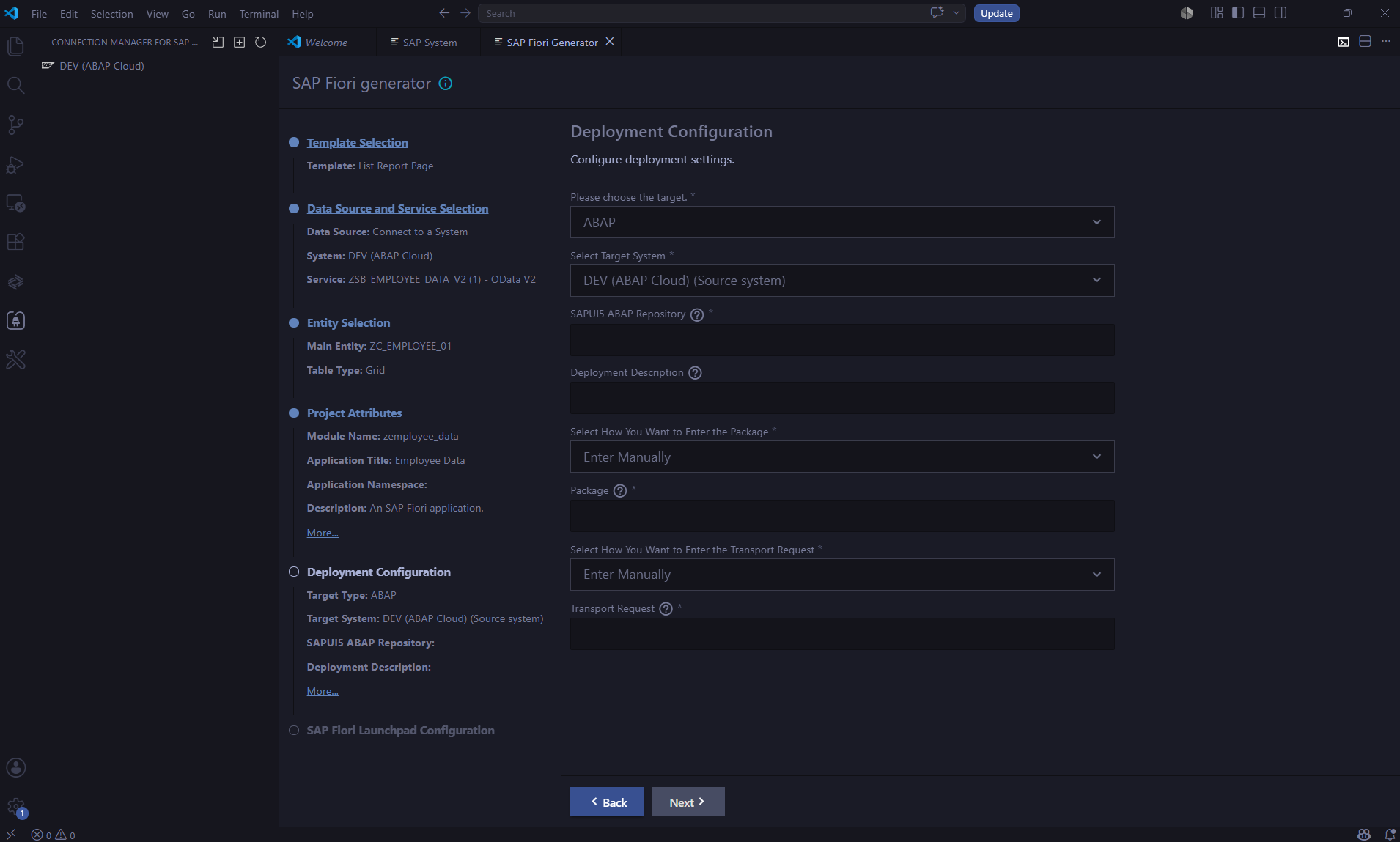
Task: Toggle the bottom panel
Action: tap(1259, 12)
